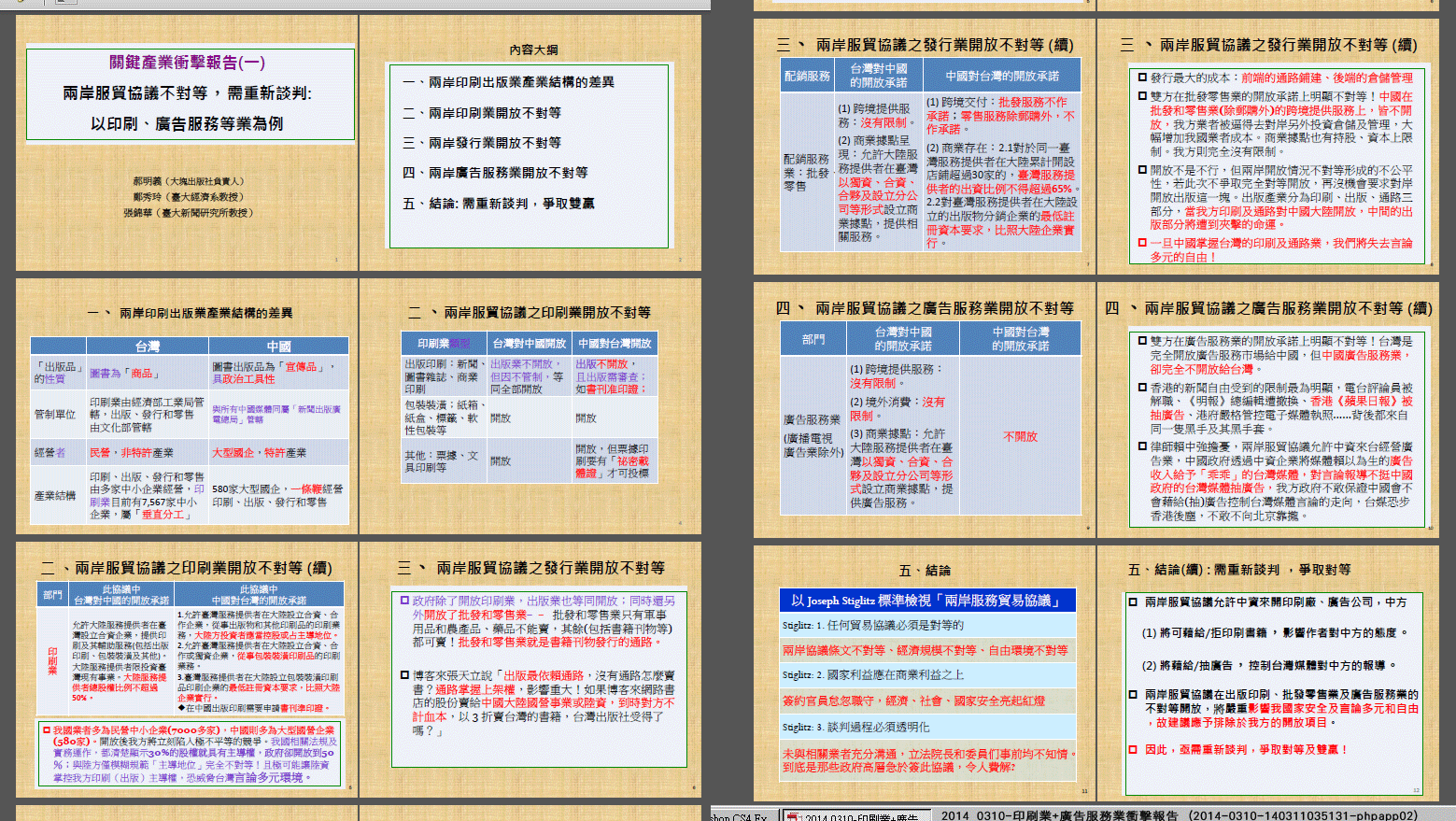Viewport: 1456px width, 821px height.
Task: Select slide 一、兩岸印刷出版業產業結構的差異
Action: pyautogui.click(x=186, y=406)
